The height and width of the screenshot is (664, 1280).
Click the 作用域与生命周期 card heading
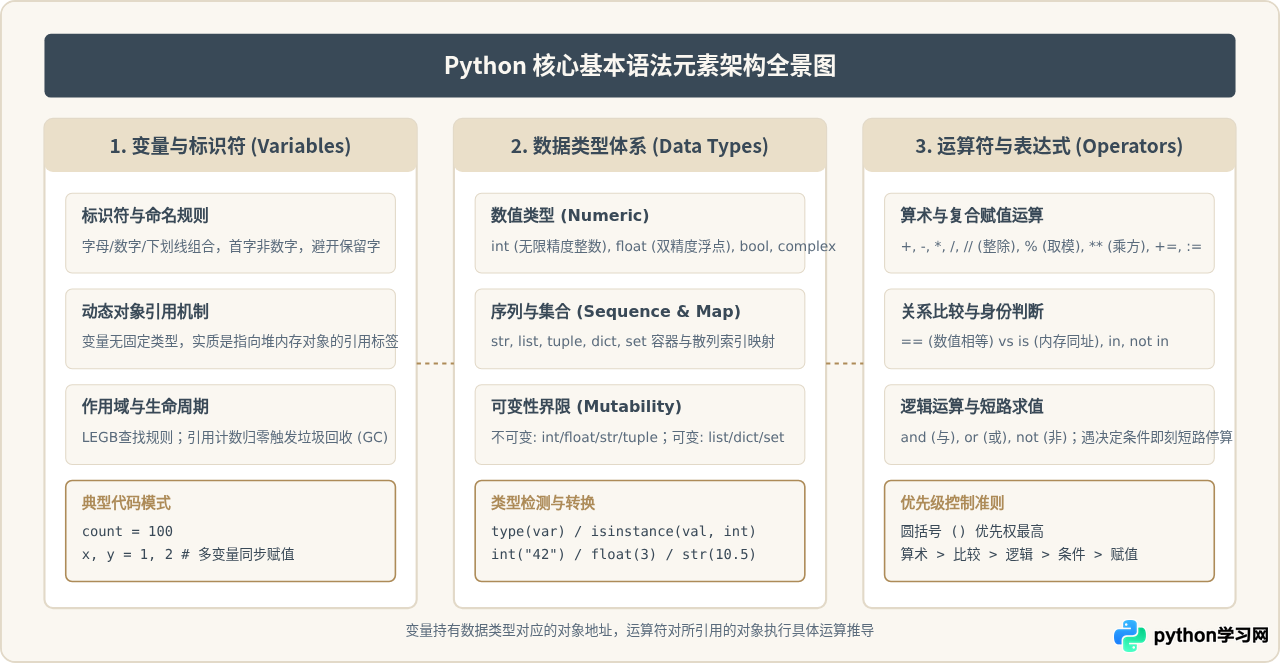pos(145,407)
